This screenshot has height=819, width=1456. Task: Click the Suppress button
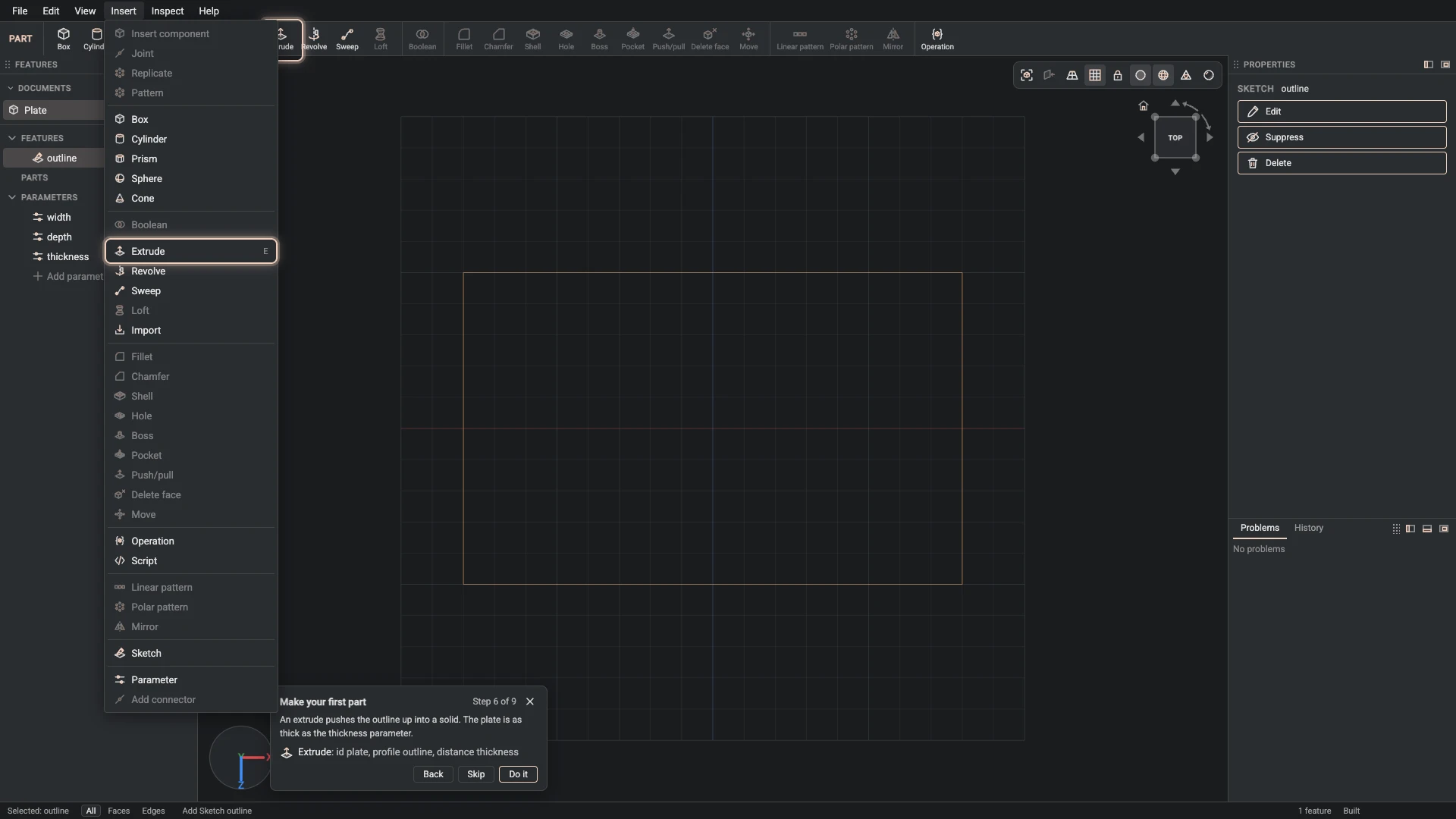click(1341, 137)
